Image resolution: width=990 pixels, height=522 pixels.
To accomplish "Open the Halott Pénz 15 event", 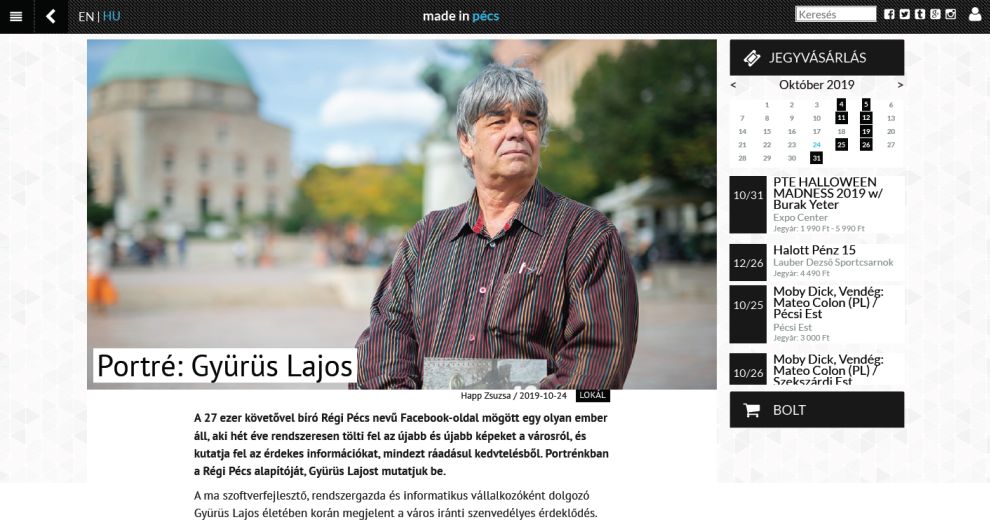I will [x=814, y=250].
